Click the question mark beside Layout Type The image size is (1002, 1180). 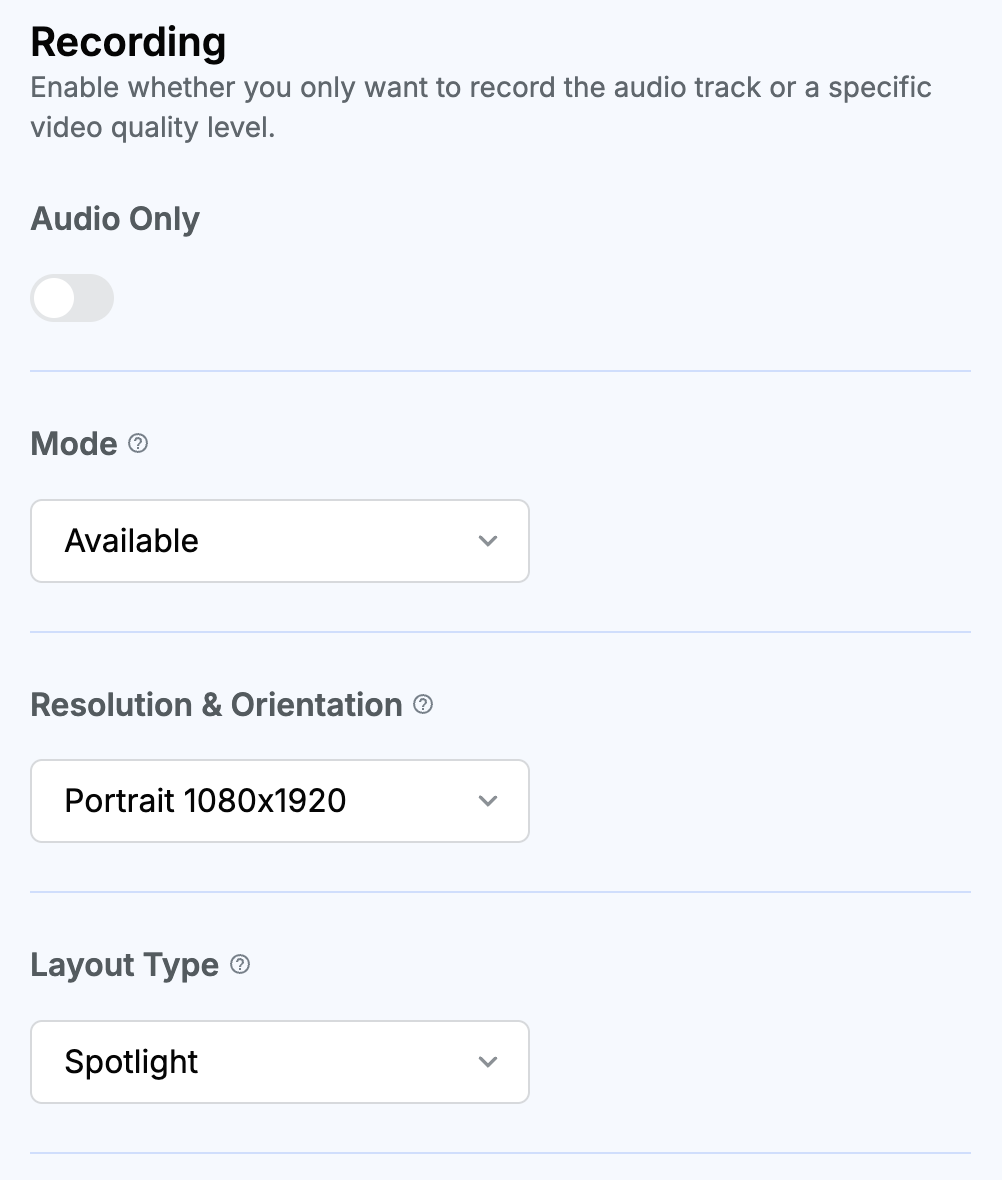238,965
